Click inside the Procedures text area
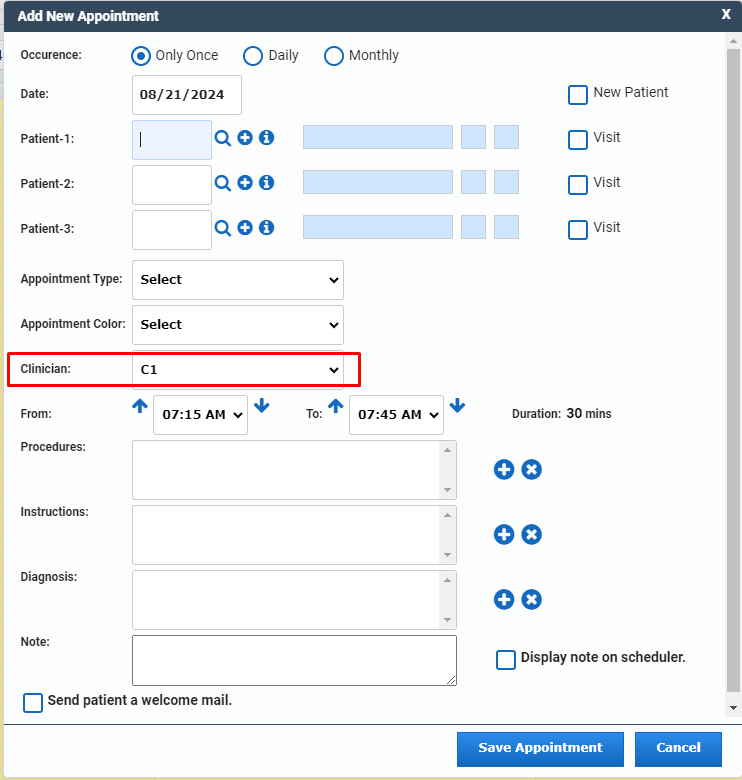742x780 pixels. (x=286, y=470)
